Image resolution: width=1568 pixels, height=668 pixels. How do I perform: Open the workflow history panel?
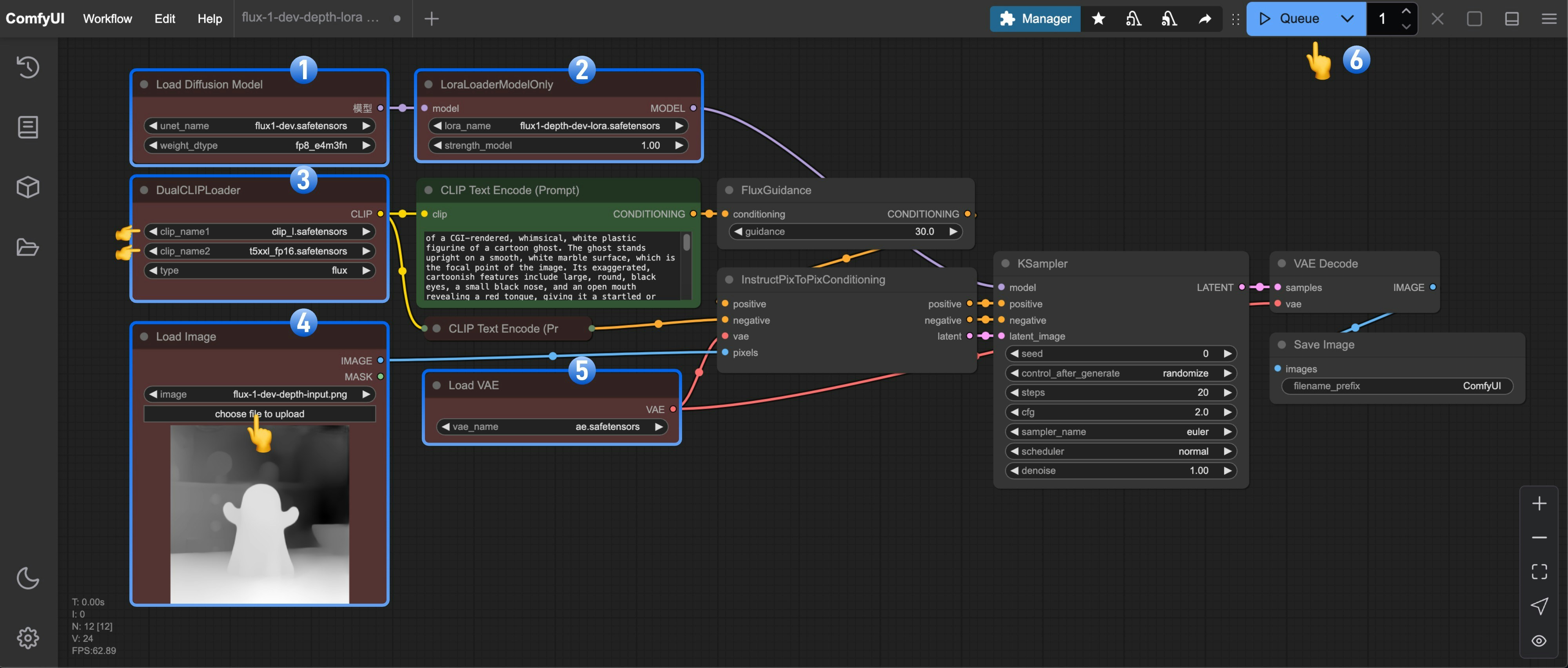click(27, 67)
